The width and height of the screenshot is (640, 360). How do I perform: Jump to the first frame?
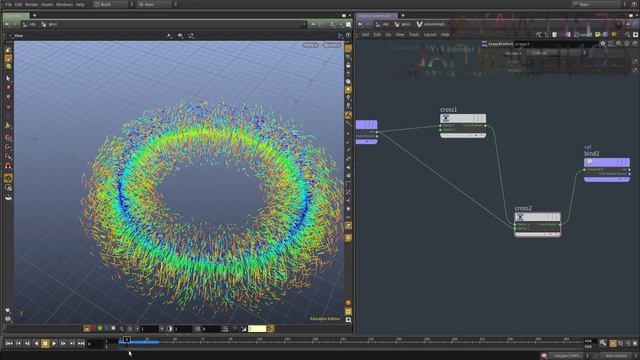[x=9, y=344]
